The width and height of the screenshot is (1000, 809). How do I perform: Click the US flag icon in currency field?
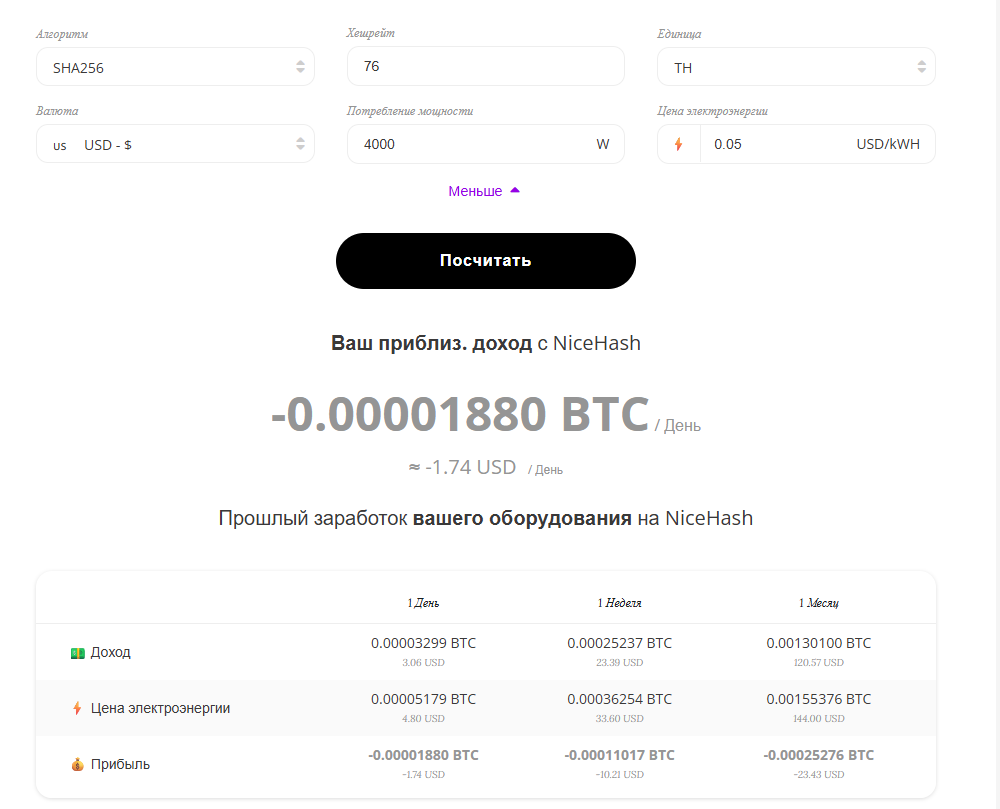point(60,146)
